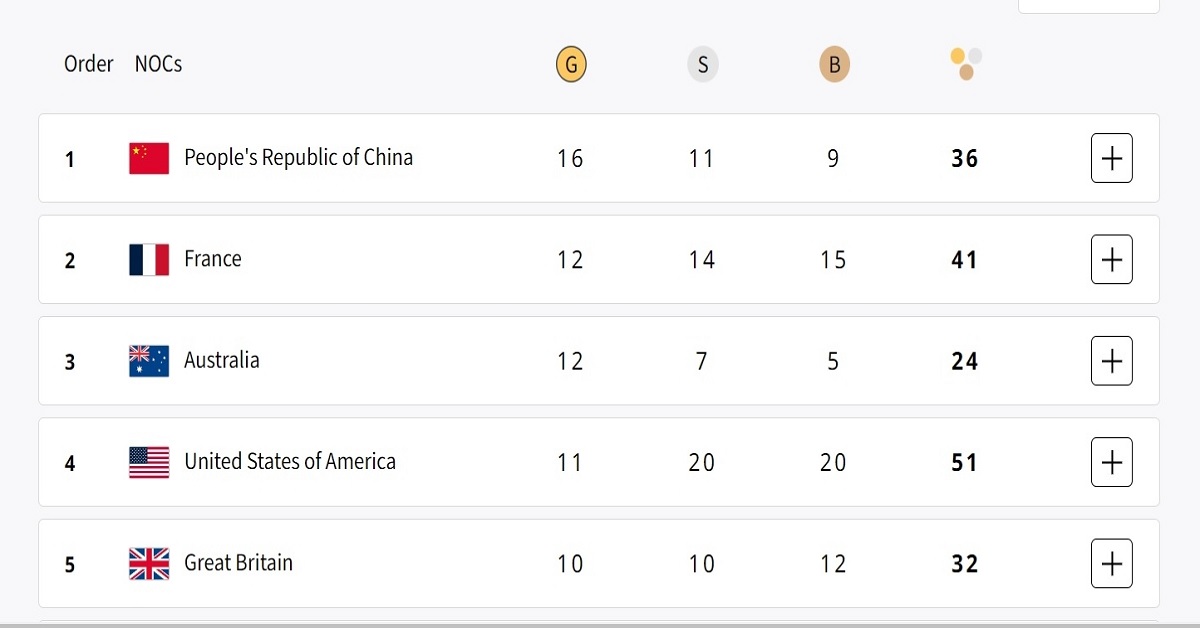Screen dimensions: 1200x628
Task: Click the People's Republic of China flag
Action: coord(149,158)
